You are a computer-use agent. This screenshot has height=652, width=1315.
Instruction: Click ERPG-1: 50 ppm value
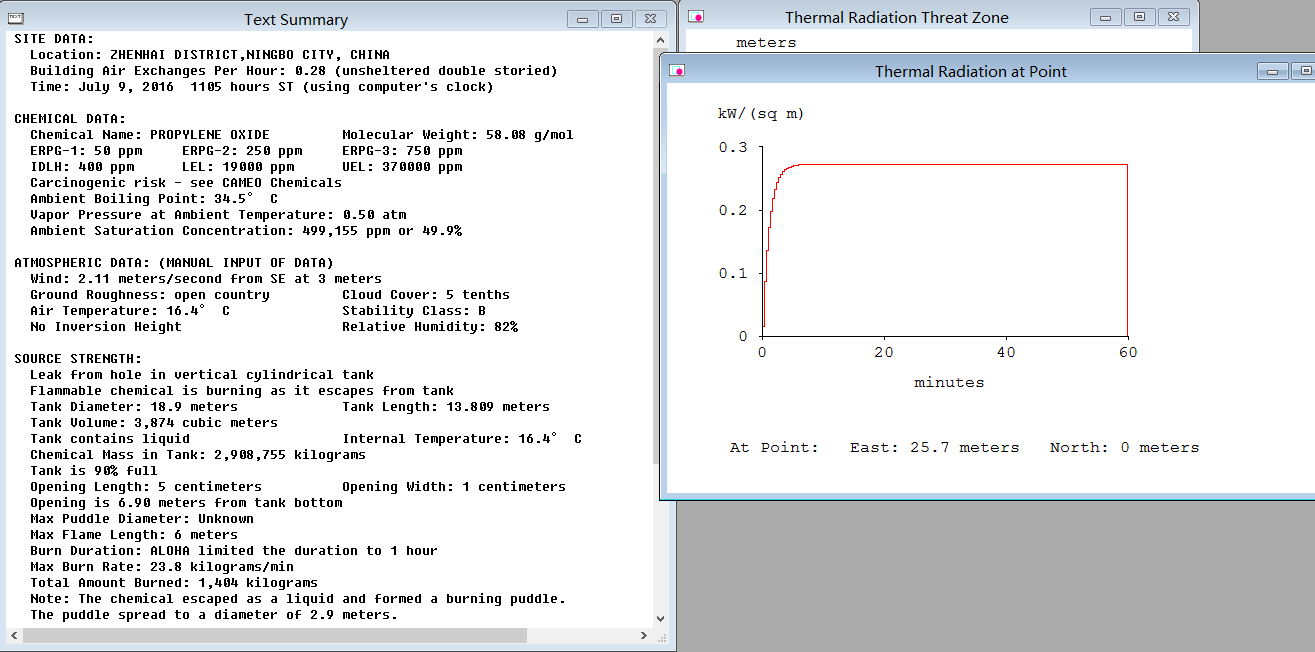click(x=86, y=150)
